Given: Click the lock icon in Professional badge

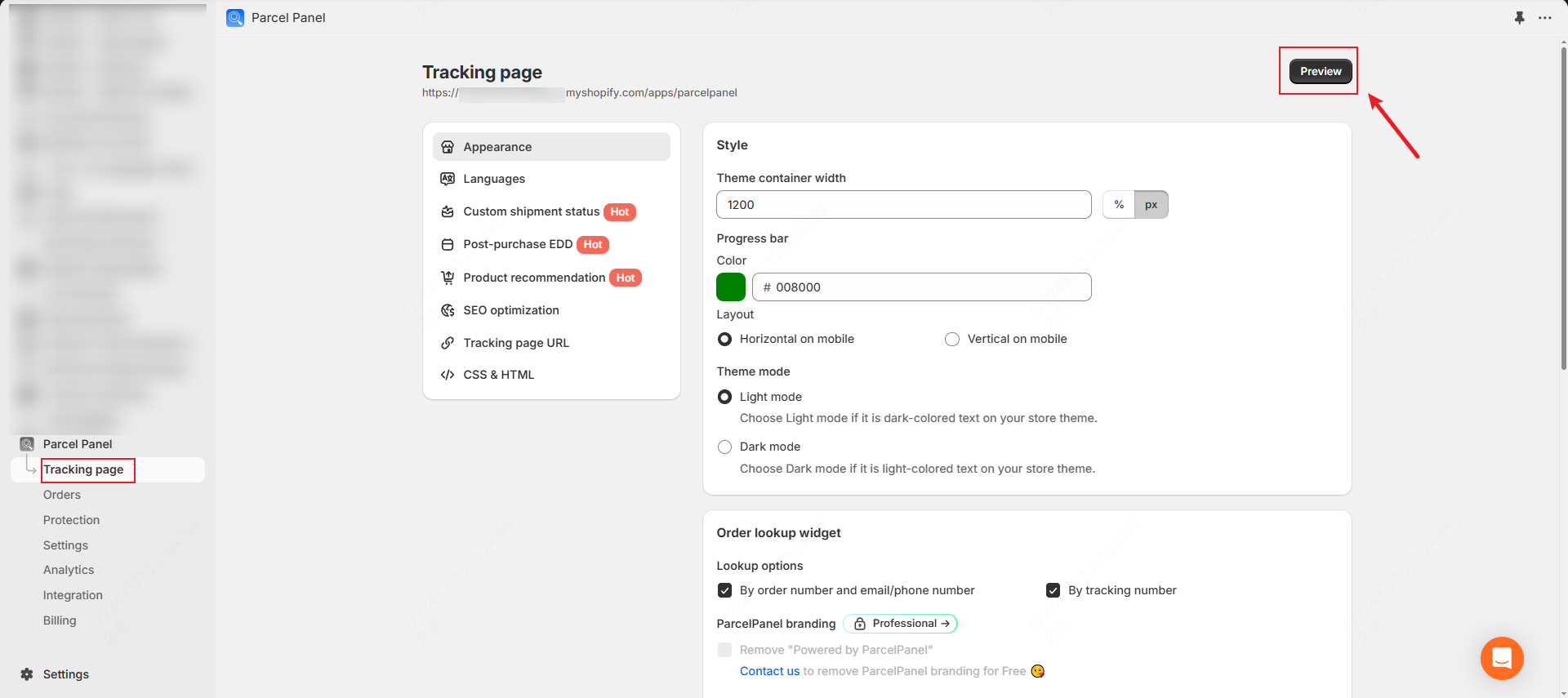Looking at the screenshot, I should 860,624.
